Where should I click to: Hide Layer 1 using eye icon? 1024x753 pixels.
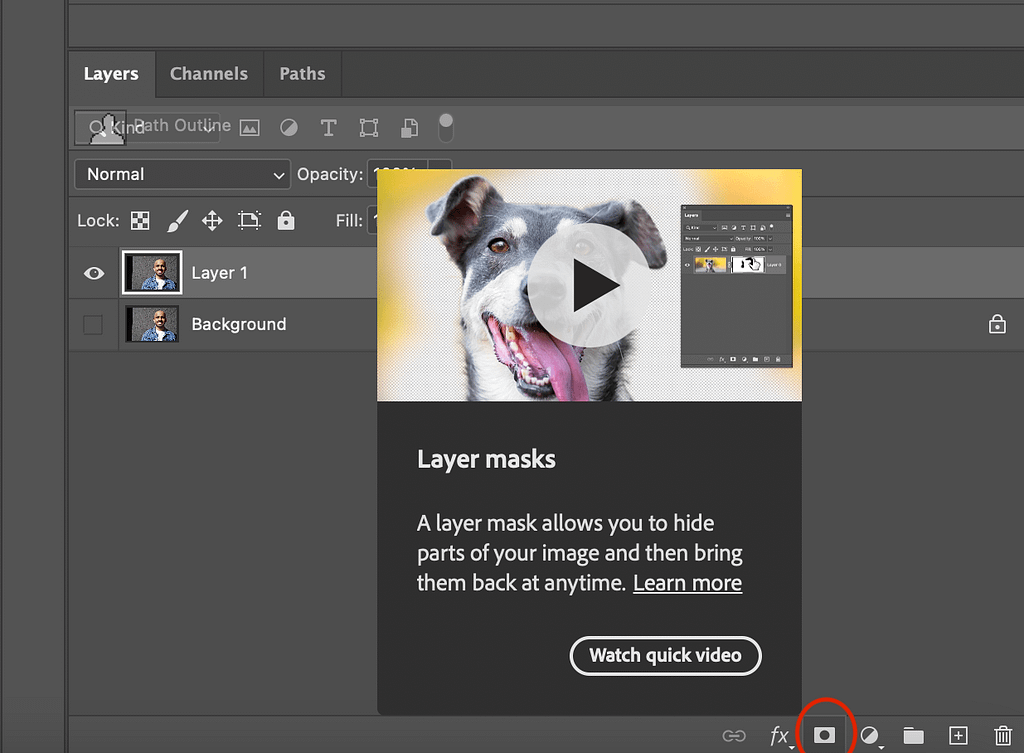94,273
